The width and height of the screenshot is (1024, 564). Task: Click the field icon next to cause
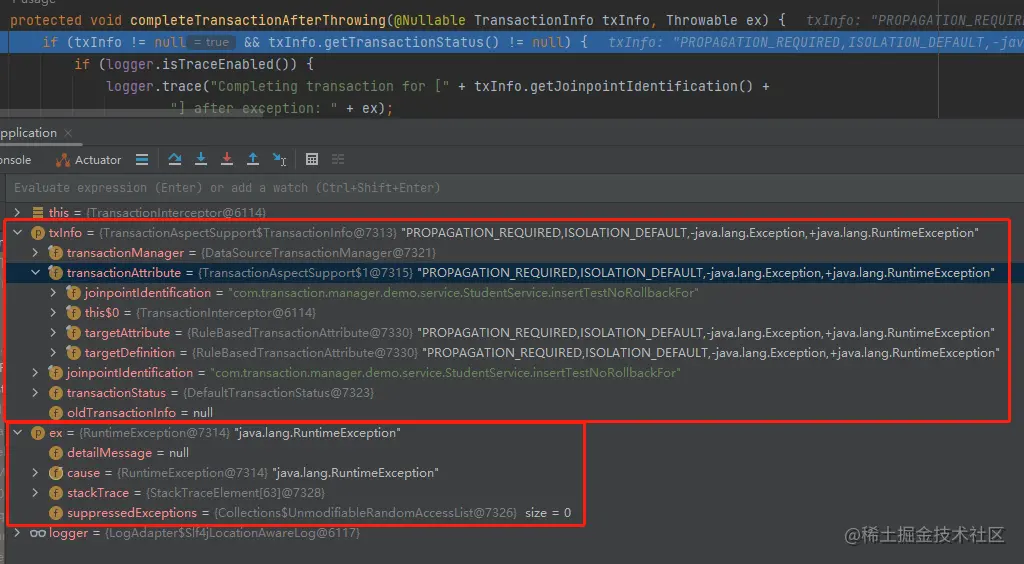[x=56, y=473]
